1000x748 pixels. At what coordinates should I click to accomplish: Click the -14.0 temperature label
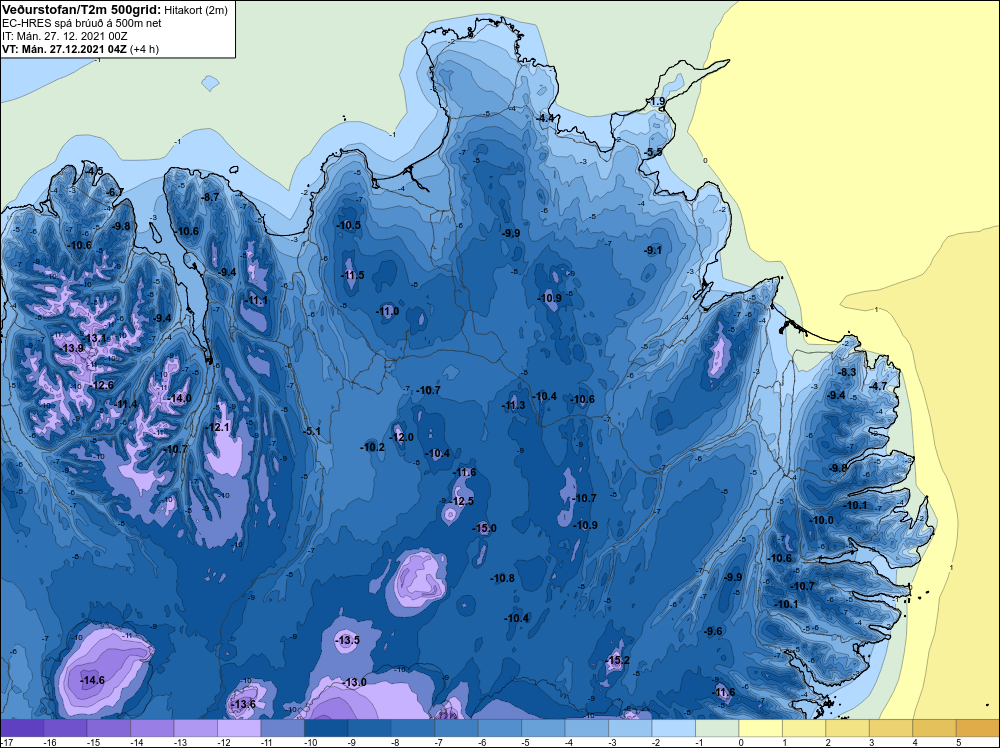pos(179,398)
